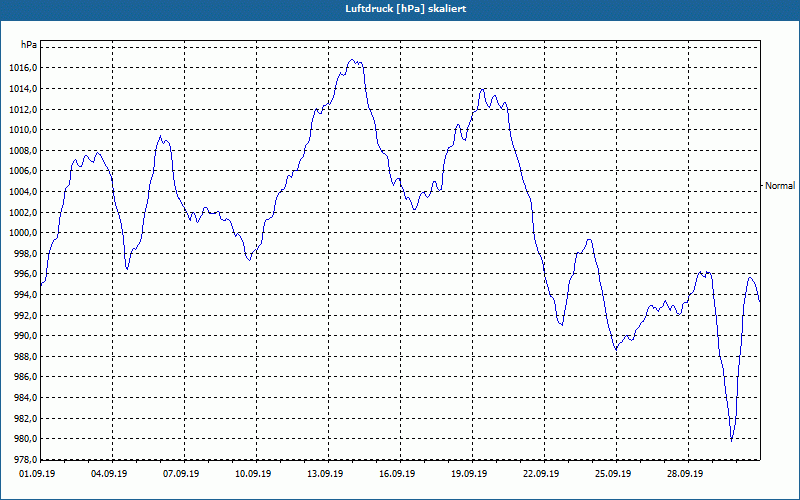This screenshot has height=500, width=800.
Task: Select the 988,0 axis value
Action: (28, 357)
